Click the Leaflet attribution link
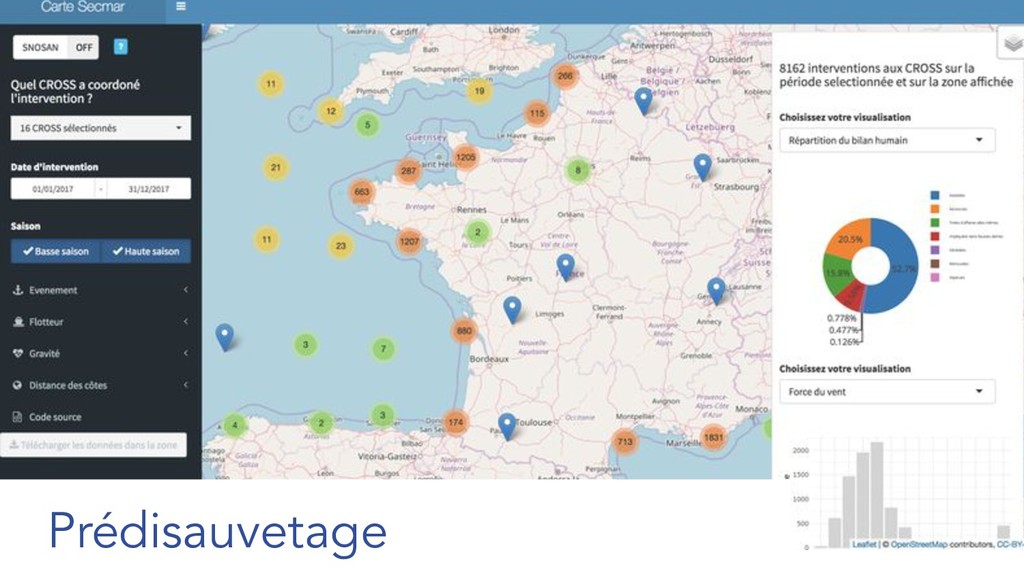This screenshot has width=1024, height=576. click(x=864, y=544)
